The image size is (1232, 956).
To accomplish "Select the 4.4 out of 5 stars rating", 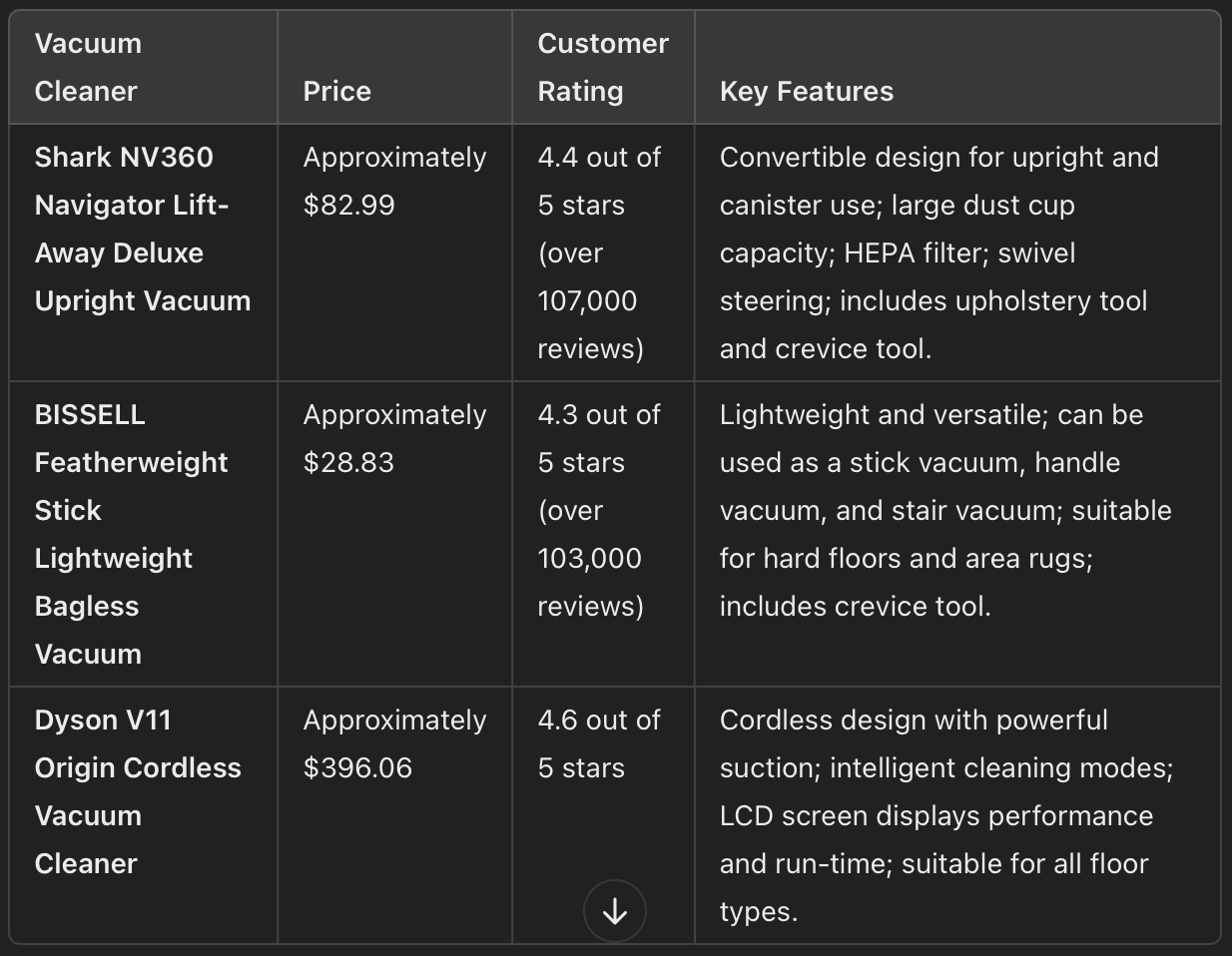I will click(x=599, y=181).
